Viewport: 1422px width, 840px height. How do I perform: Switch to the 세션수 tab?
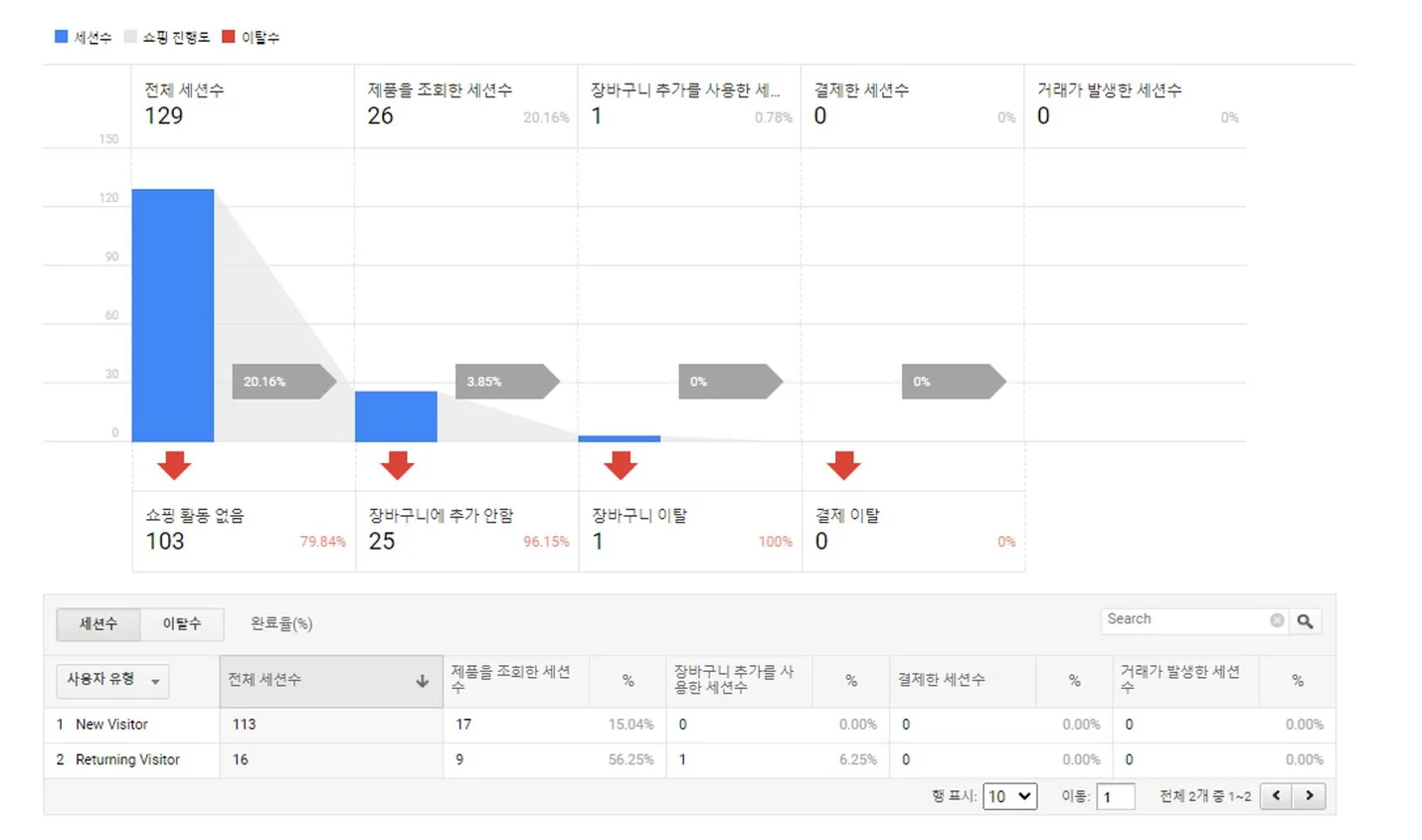click(x=98, y=624)
